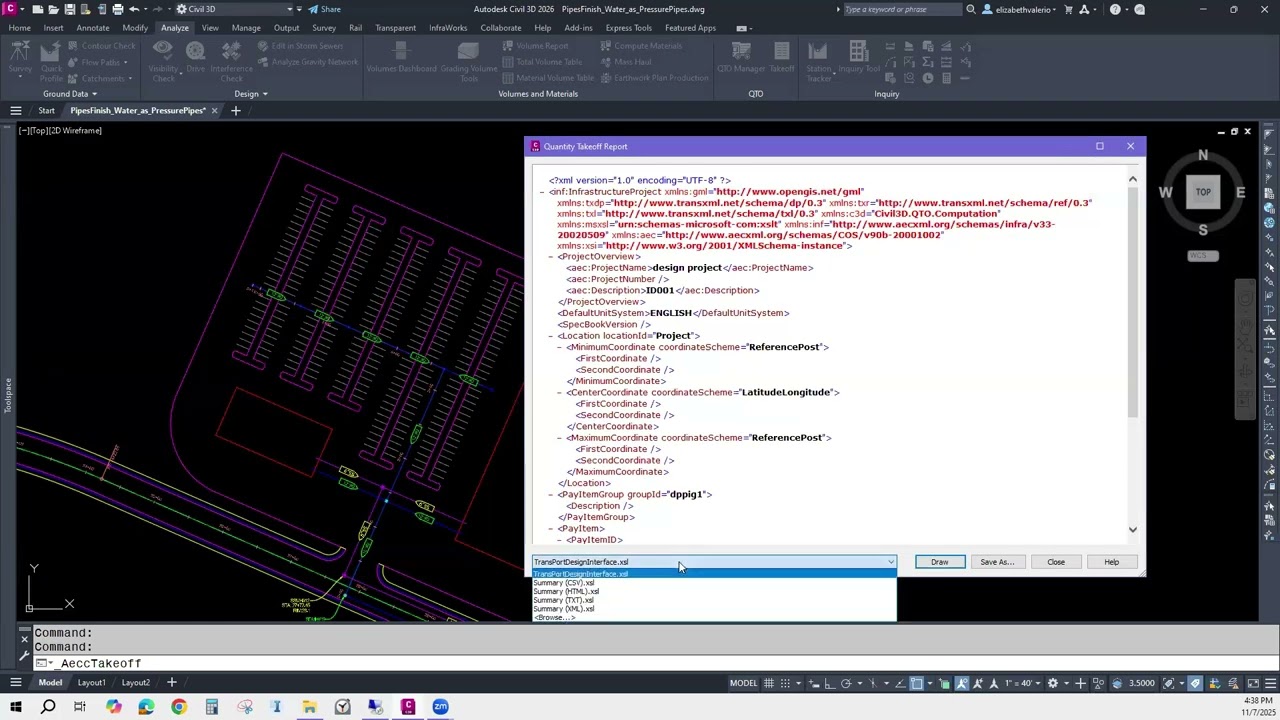Click the Help button in report dialog
The image size is (1280, 720).
click(1111, 562)
